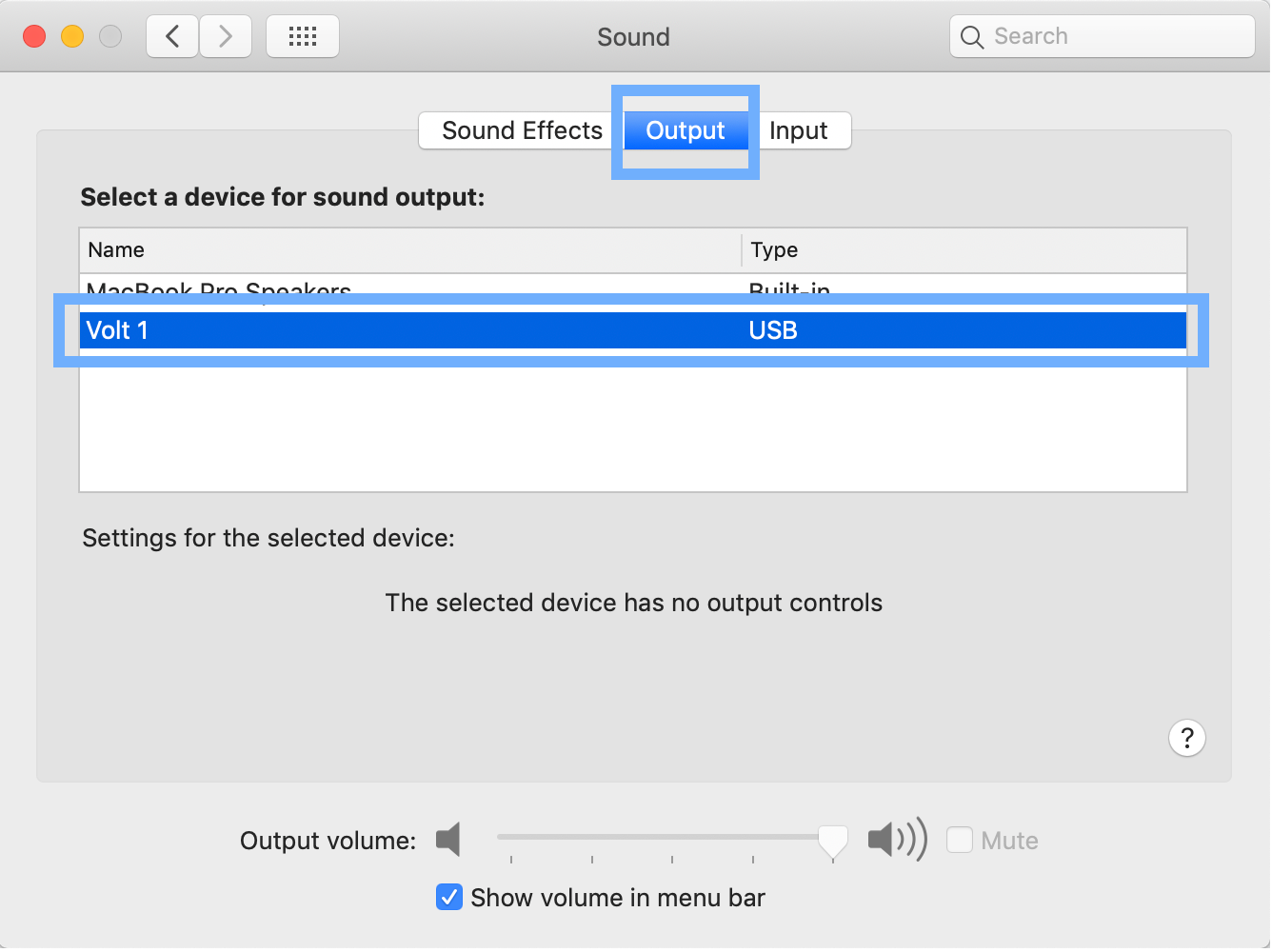The width and height of the screenshot is (1272, 952).
Task: Click the back navigation arrow
Action: click(x=171, y=35)
